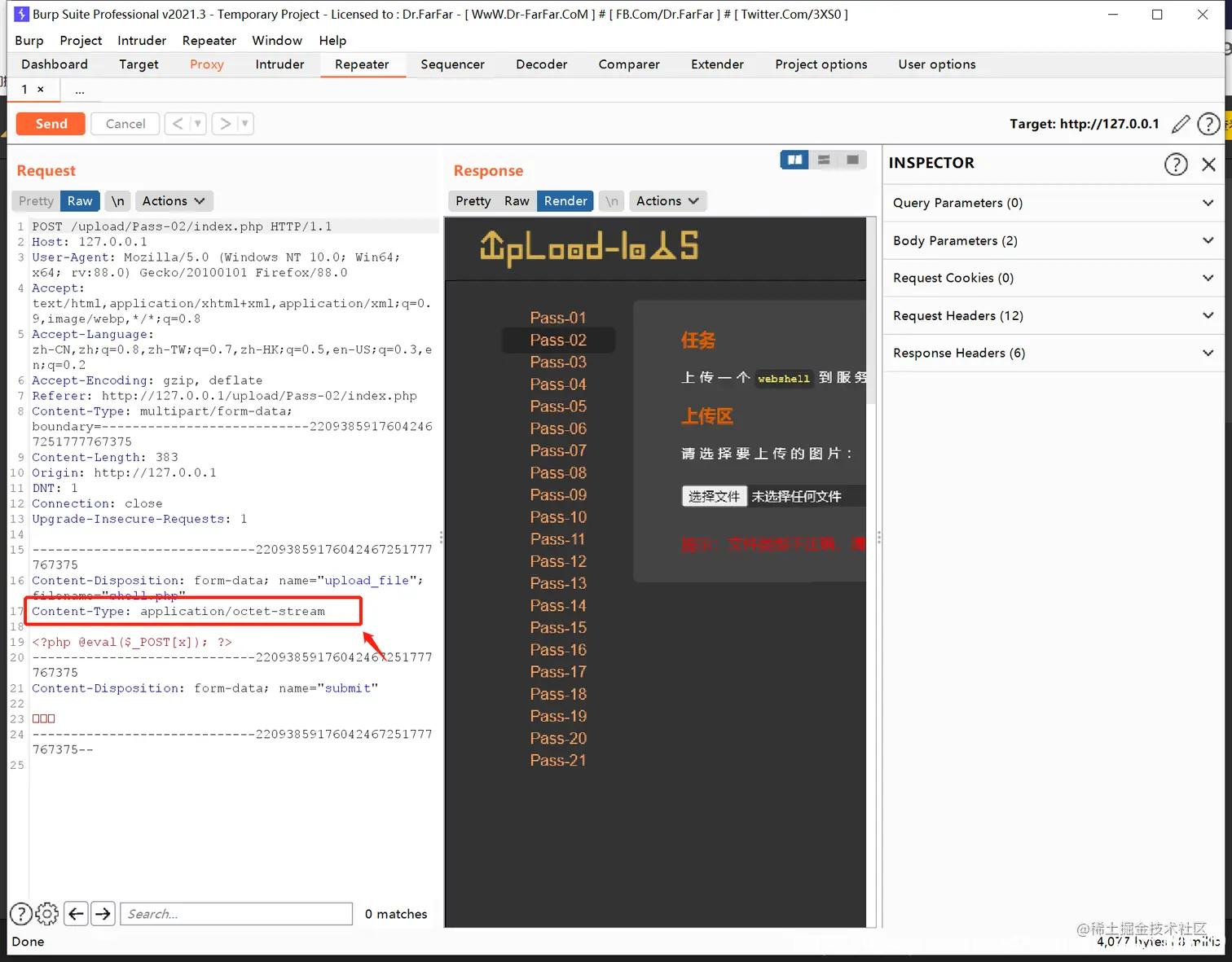Click the webshell code label in page
1232x962 pixels.
point(783,378)
